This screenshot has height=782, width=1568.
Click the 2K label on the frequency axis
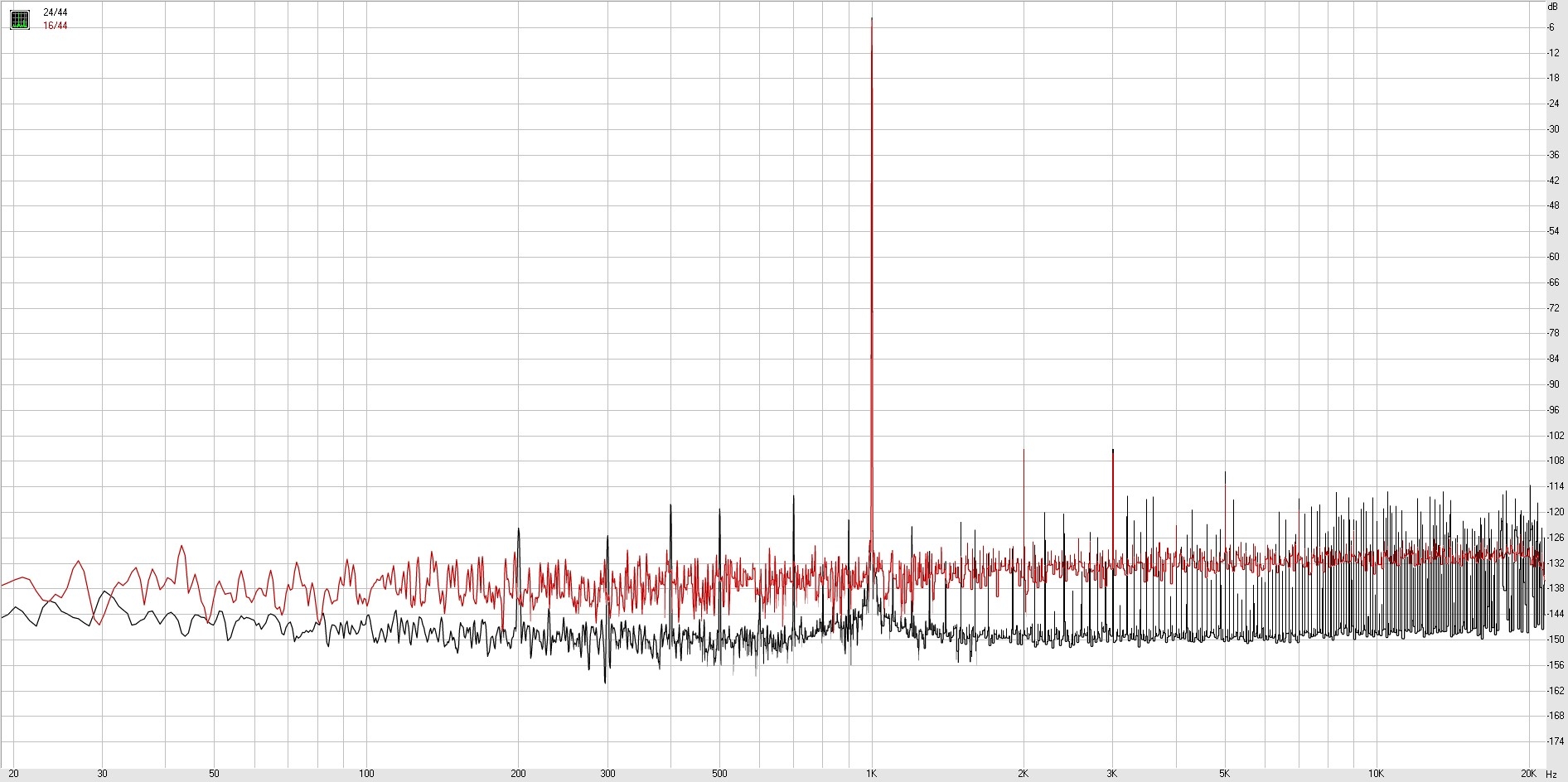point(1024,774)
